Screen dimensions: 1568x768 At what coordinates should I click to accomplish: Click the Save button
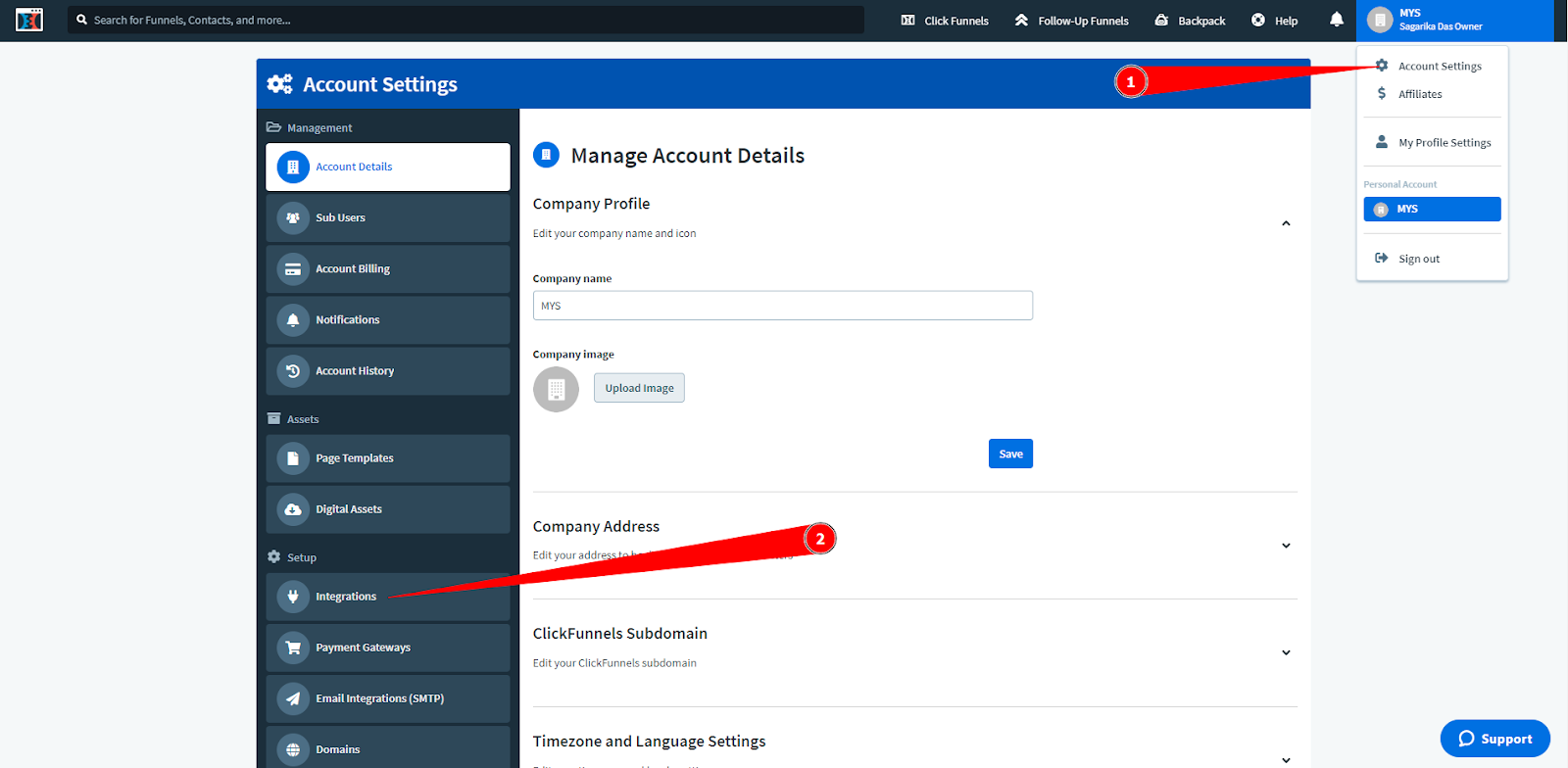(x=1010, y=454)
